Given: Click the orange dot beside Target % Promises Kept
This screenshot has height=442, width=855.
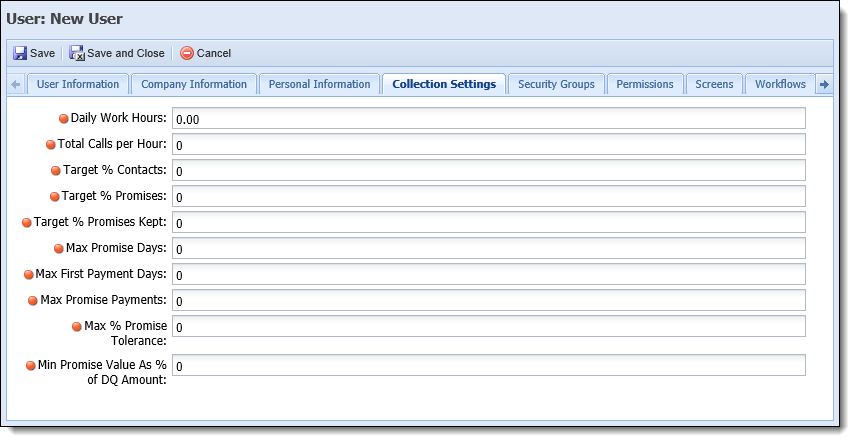Looking at the screenshot, I should 27,223.
